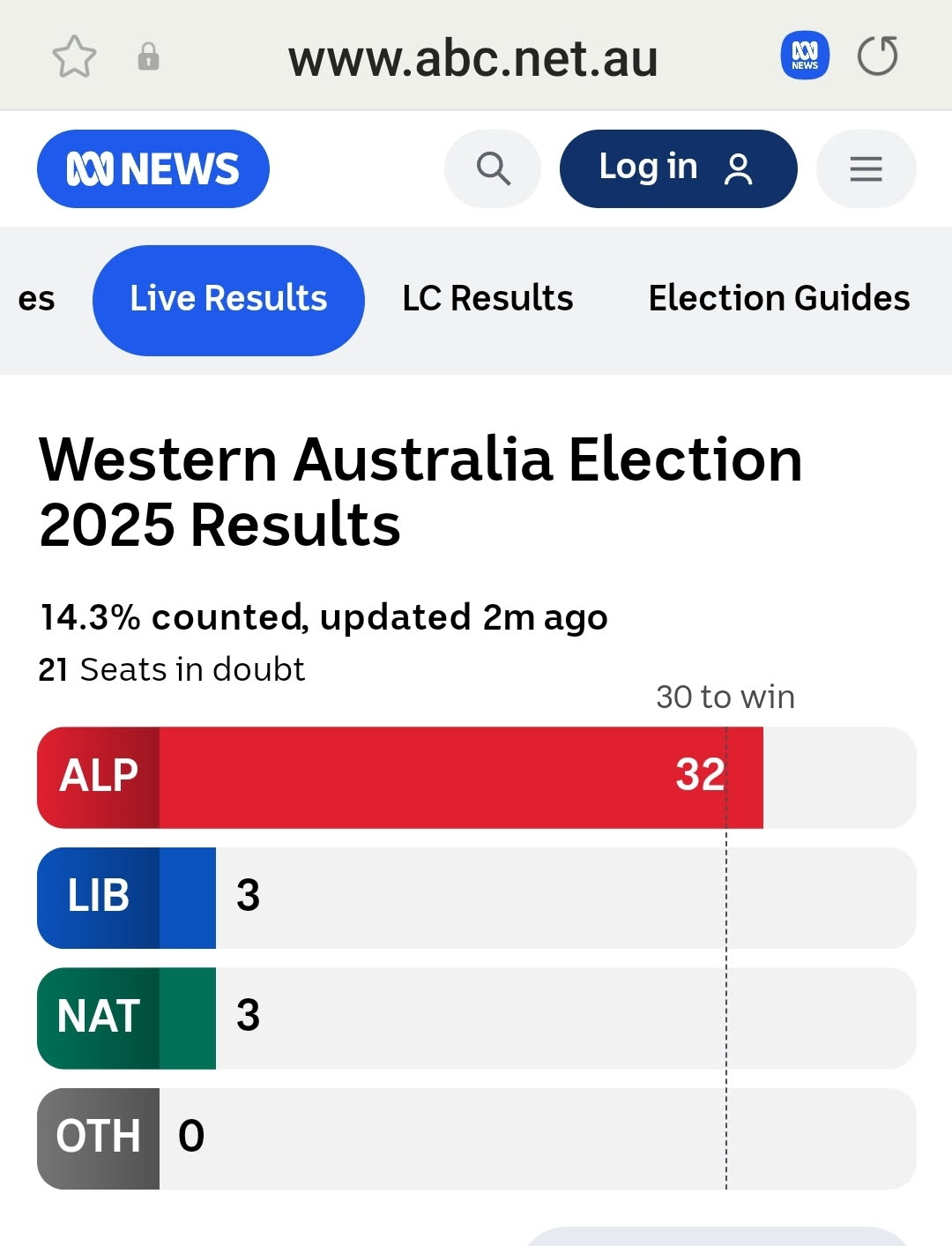Open the Election Guides tab

tap(779, 299)
